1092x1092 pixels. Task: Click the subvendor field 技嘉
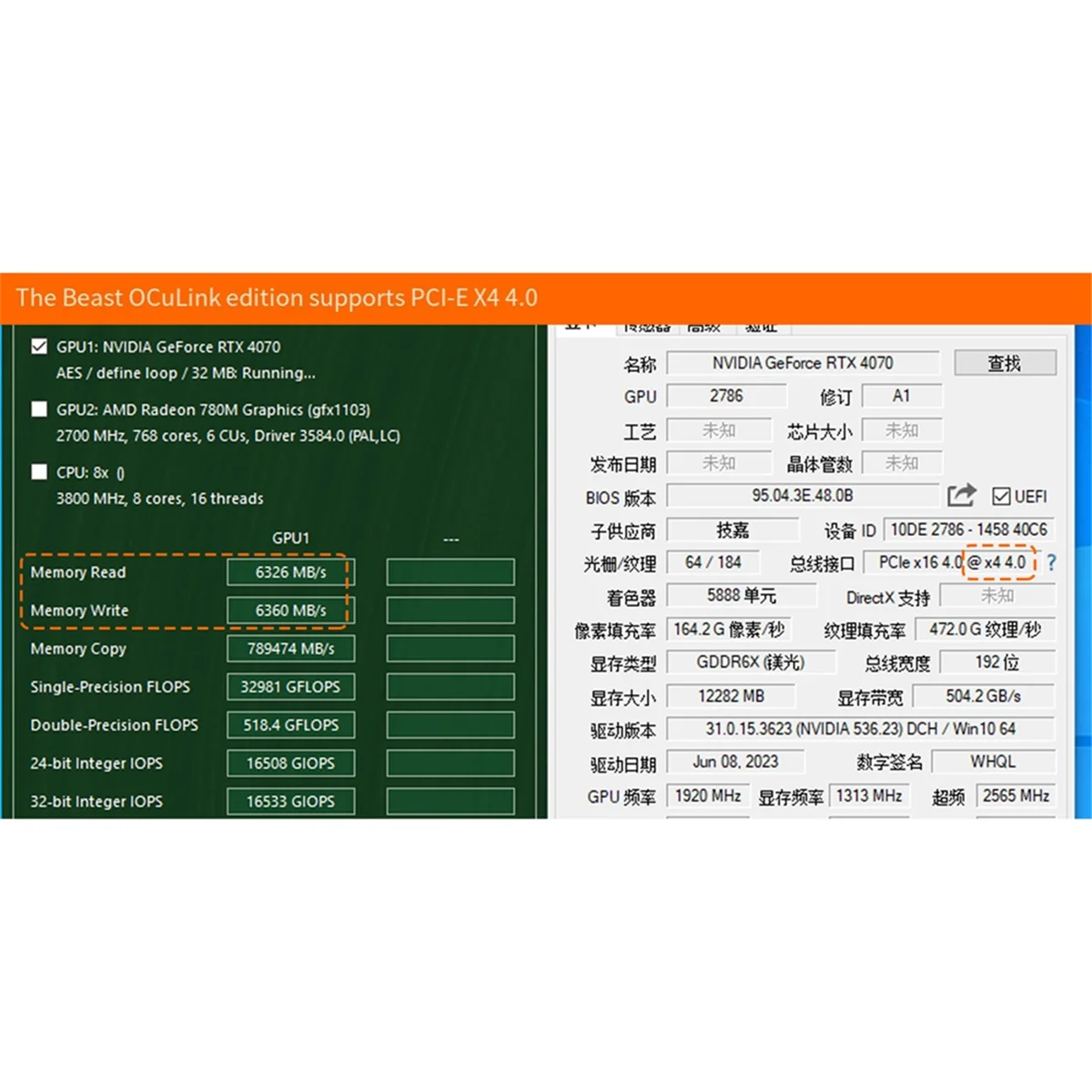click(x=733, y=530)
